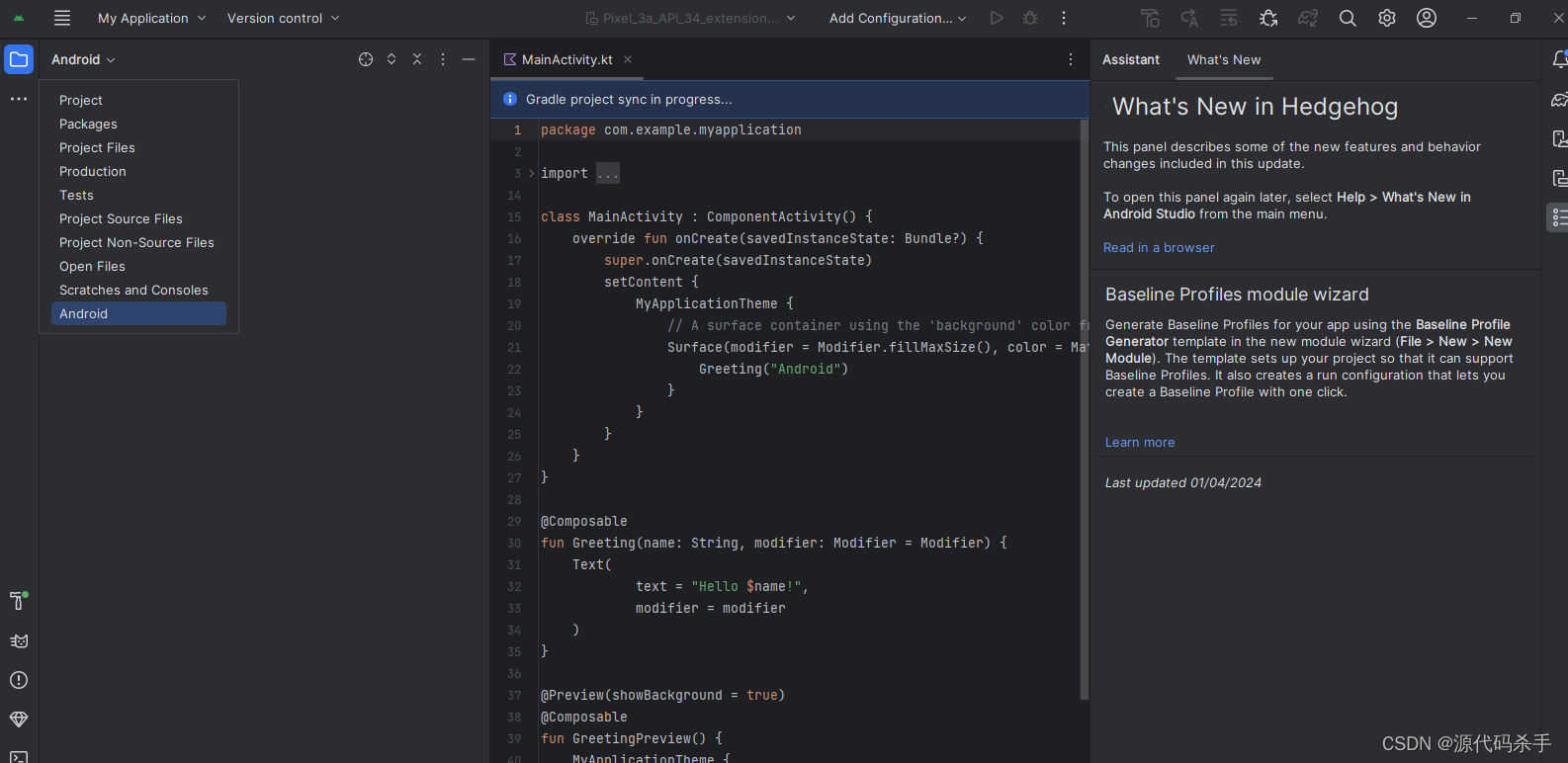Switch to the Assistant tab

[x=1131, y=59]
